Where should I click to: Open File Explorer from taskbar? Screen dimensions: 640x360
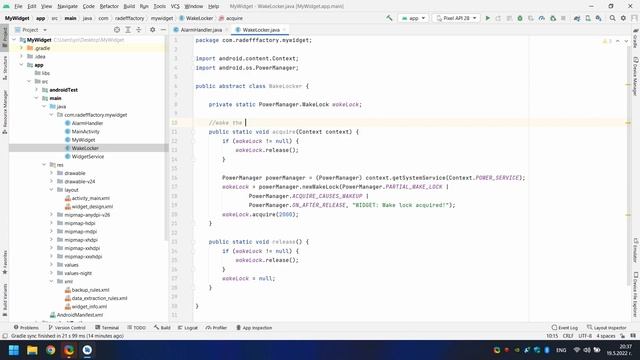pos(32,350)
